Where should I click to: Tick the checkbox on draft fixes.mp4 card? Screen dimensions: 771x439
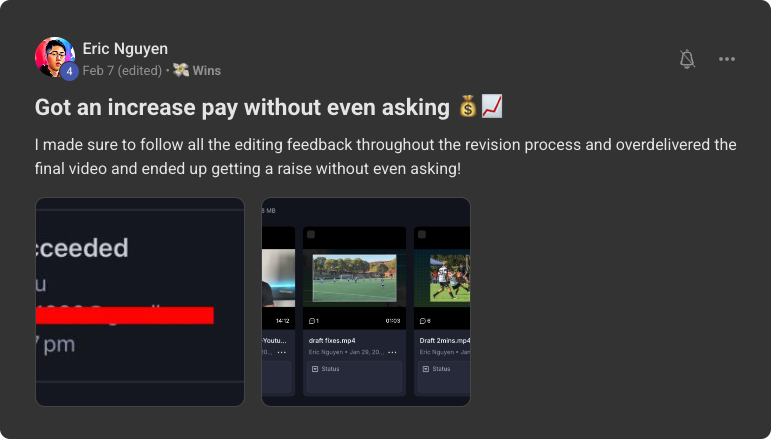click(311, 234)
